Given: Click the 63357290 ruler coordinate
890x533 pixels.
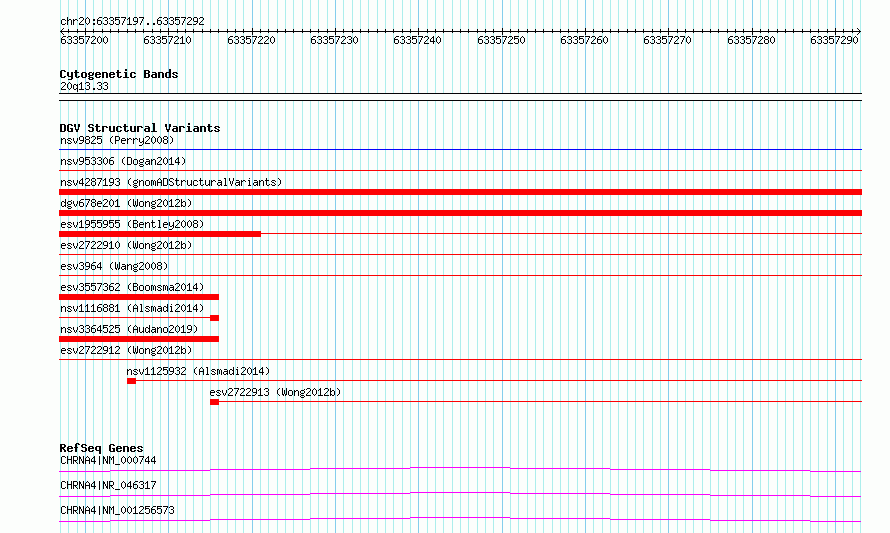Looking at the screenshot, I should tap(834, 40).
